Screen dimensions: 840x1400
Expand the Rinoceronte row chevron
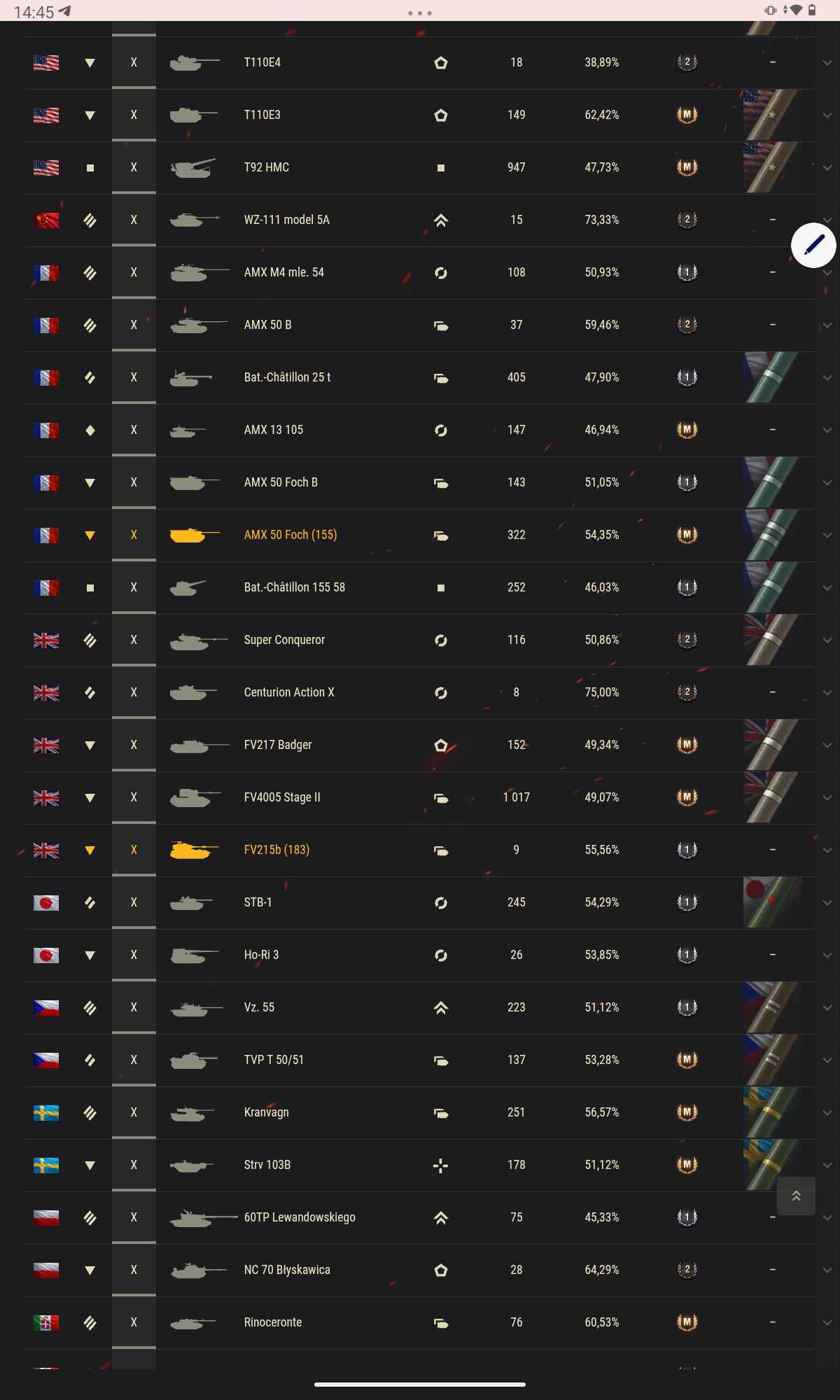point(827,1323)
